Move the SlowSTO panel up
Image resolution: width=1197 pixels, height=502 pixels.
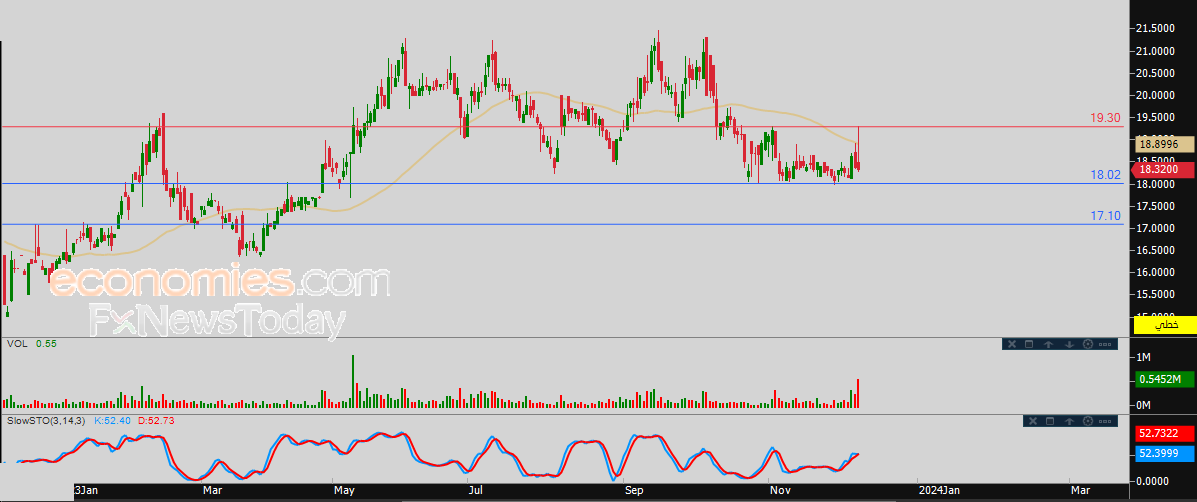(x=1069, y=421)
